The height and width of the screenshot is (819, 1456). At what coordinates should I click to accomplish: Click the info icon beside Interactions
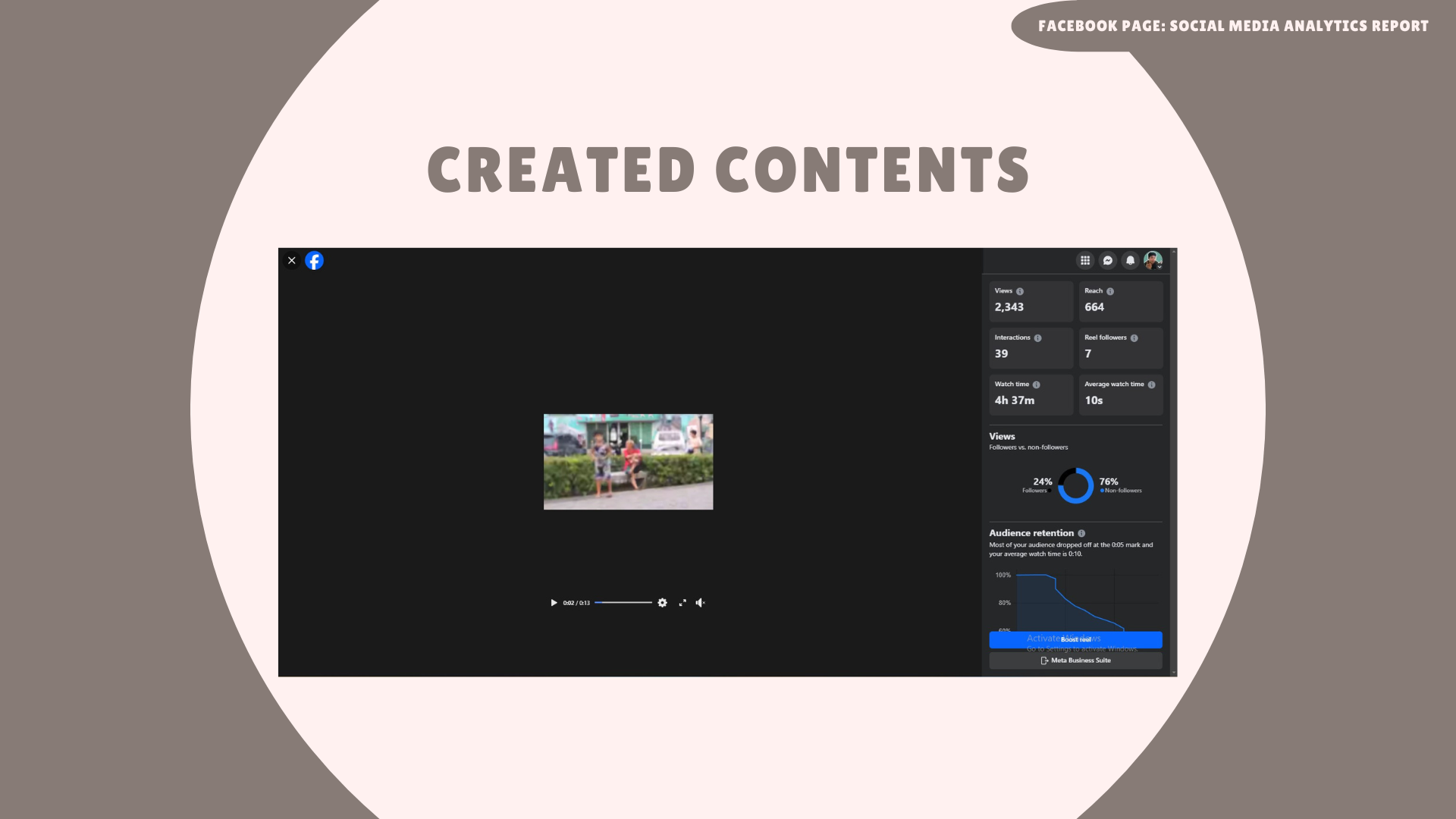tap(1037, 338)
